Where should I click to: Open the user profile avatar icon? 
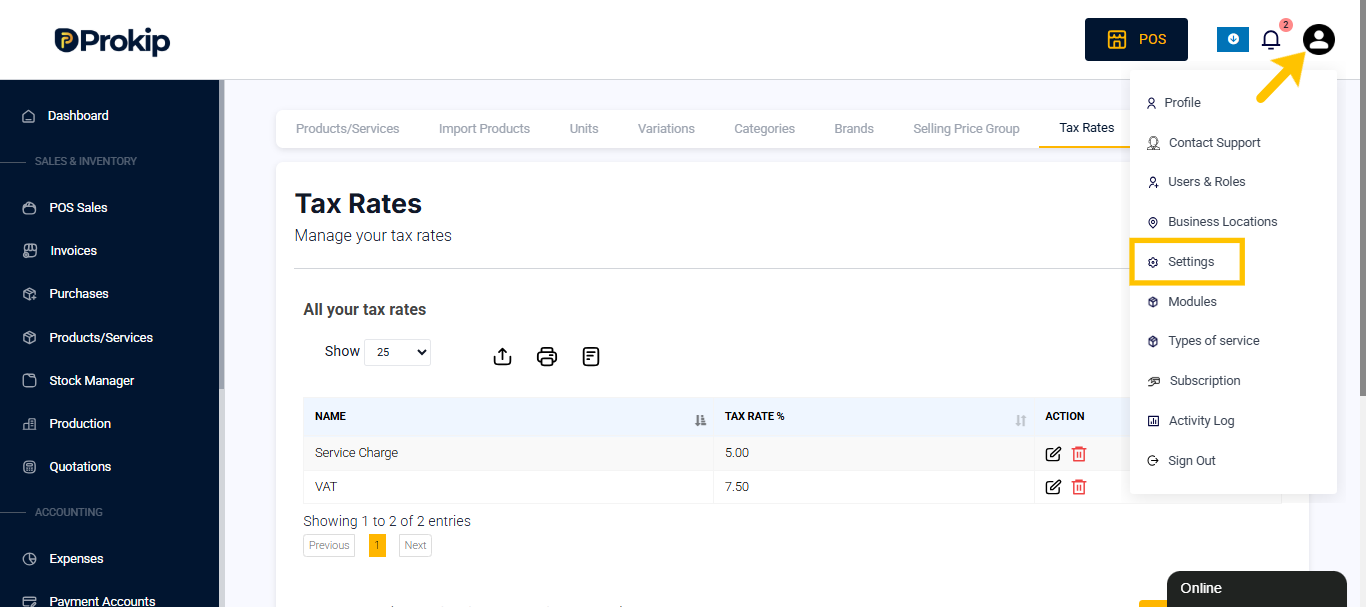pyautogui.click(x=1319, y=40)
